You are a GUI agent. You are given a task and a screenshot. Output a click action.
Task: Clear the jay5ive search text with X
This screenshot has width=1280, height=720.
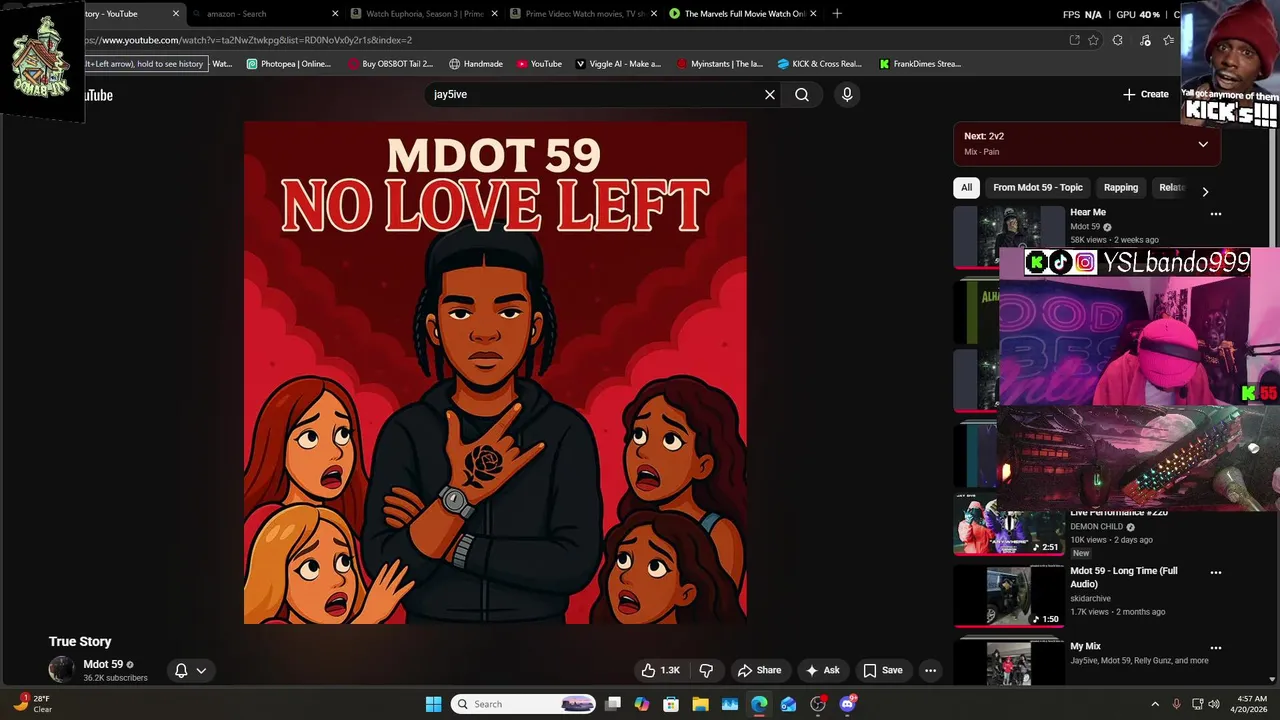(770, 94)
